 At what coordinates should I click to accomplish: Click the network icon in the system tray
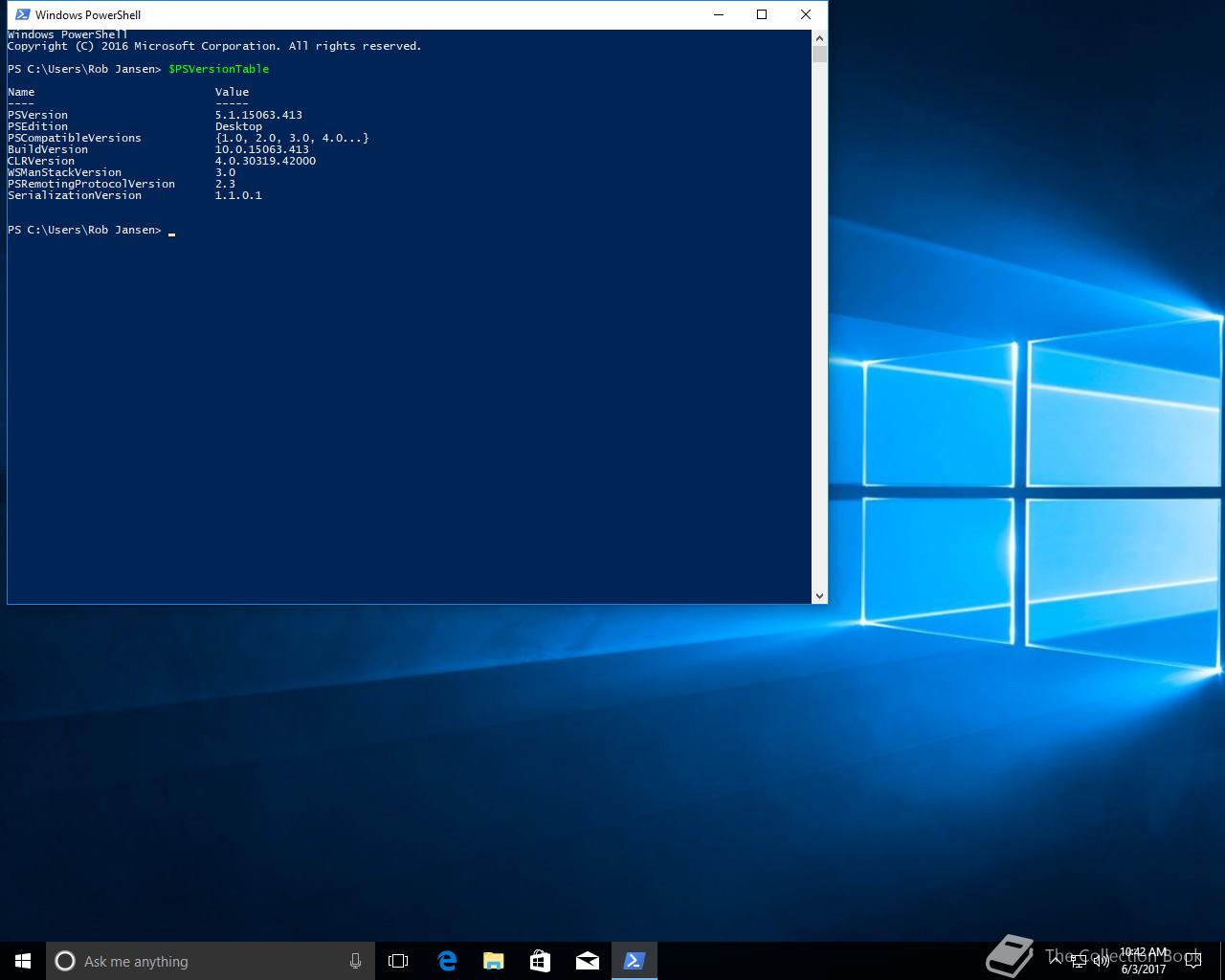point(1079,960)
